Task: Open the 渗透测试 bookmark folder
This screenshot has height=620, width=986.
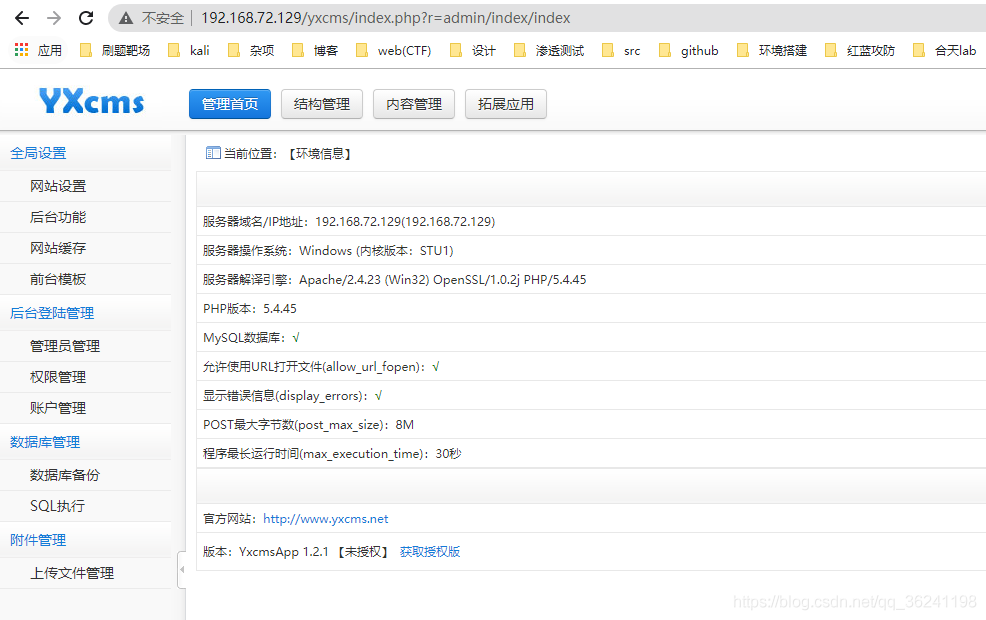Action: 549,50
